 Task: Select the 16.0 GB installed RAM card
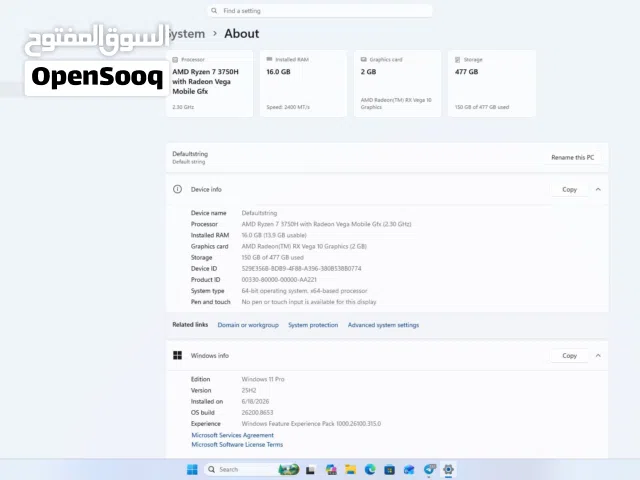click(303, 83)
